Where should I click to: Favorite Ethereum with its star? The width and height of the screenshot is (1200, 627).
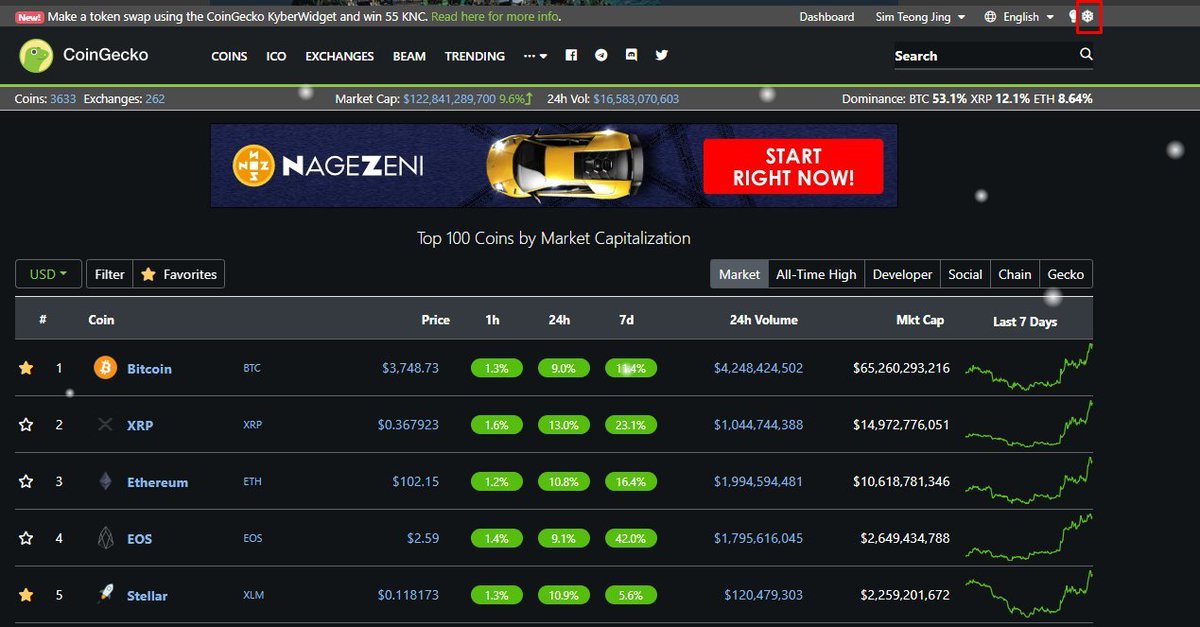click(x=26, y=482)
